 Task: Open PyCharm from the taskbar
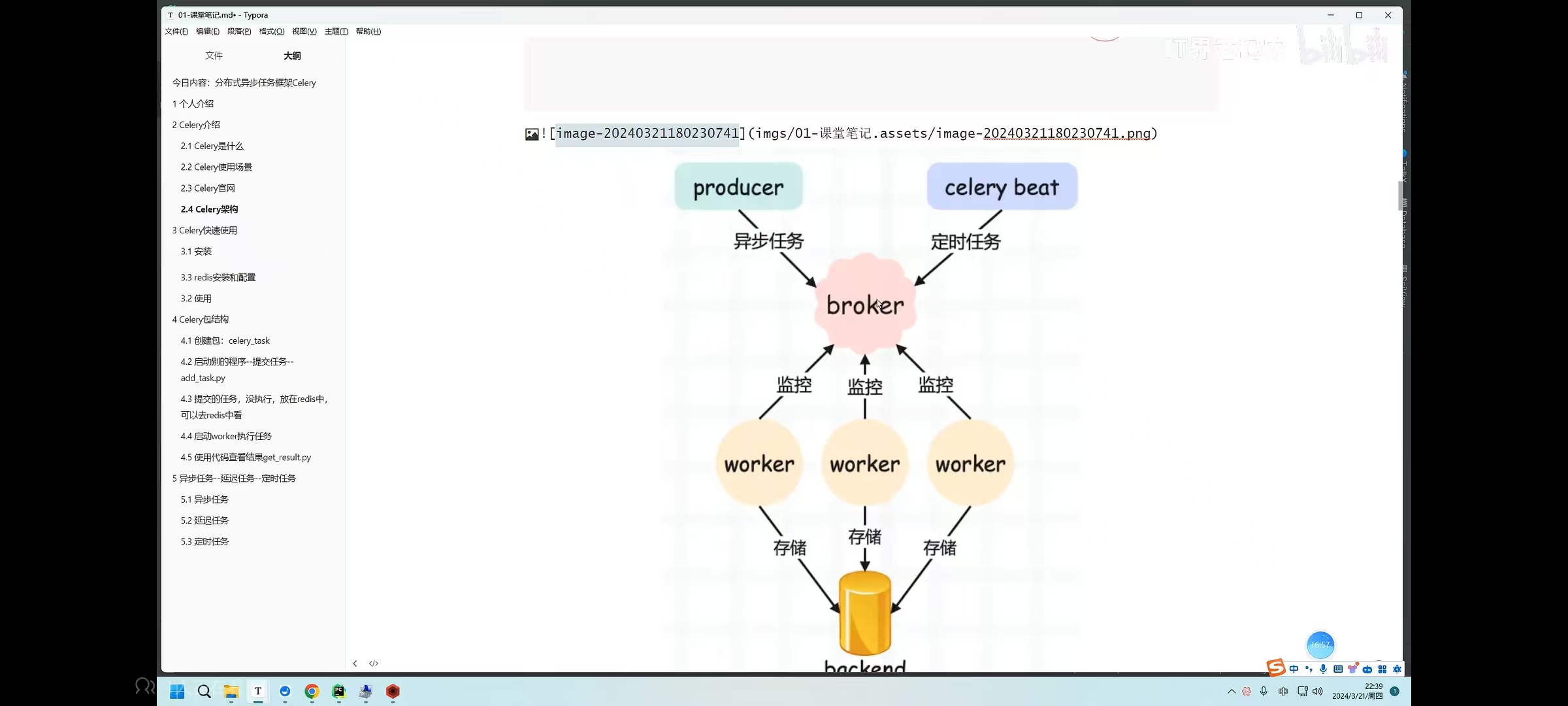(x=338, y=692)
